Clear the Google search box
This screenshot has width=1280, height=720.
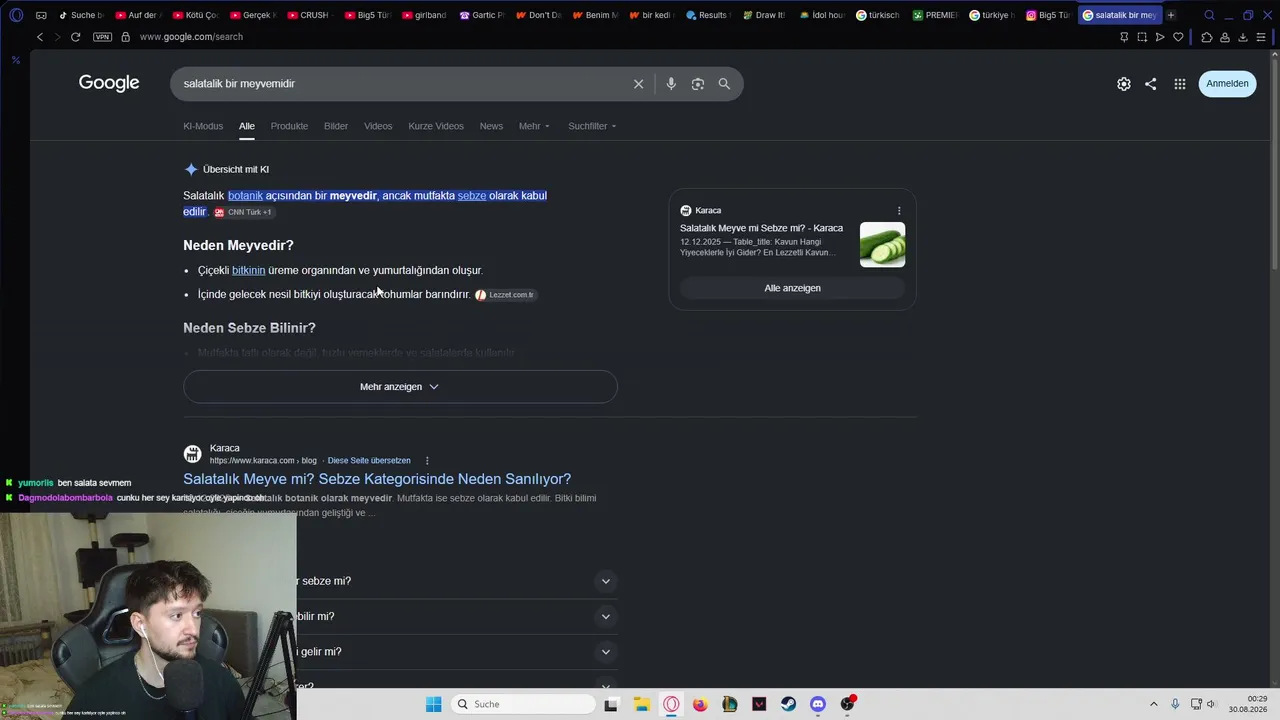638,84
